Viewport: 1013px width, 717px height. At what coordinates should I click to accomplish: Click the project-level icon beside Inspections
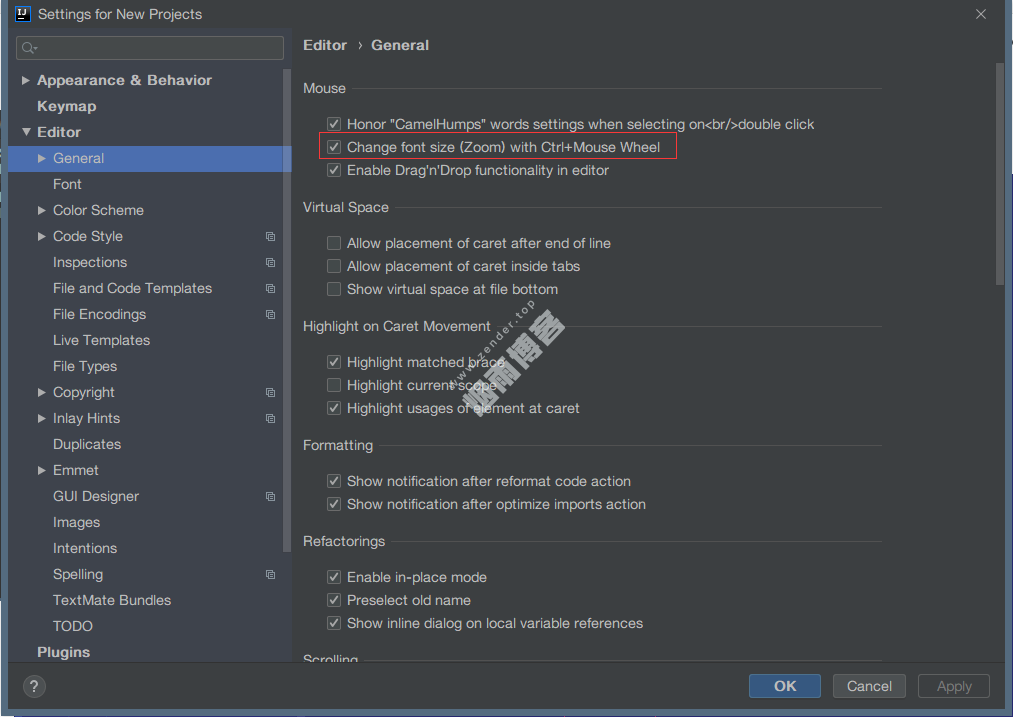(270, 263)
